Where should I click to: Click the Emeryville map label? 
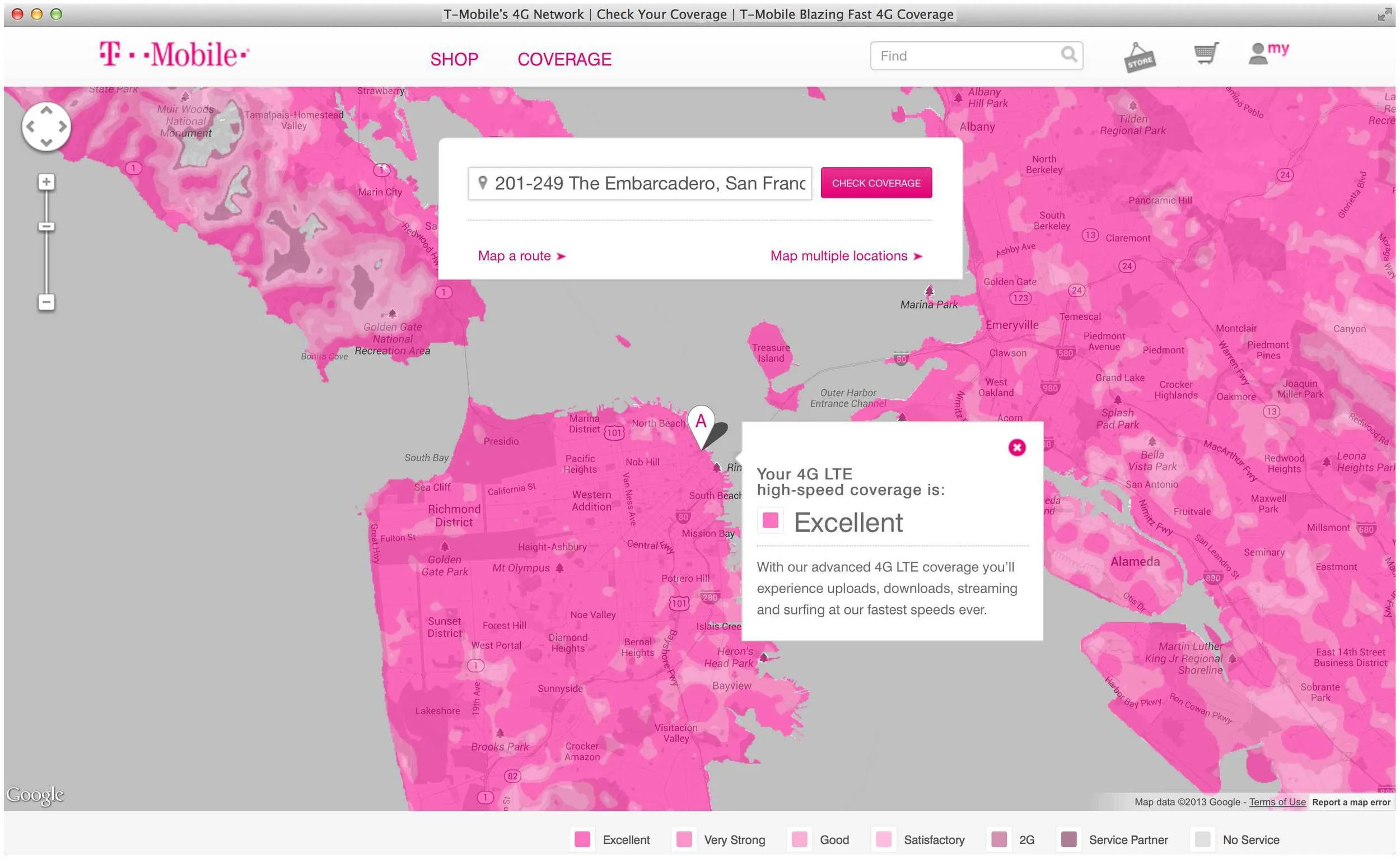coord(1012,325)
